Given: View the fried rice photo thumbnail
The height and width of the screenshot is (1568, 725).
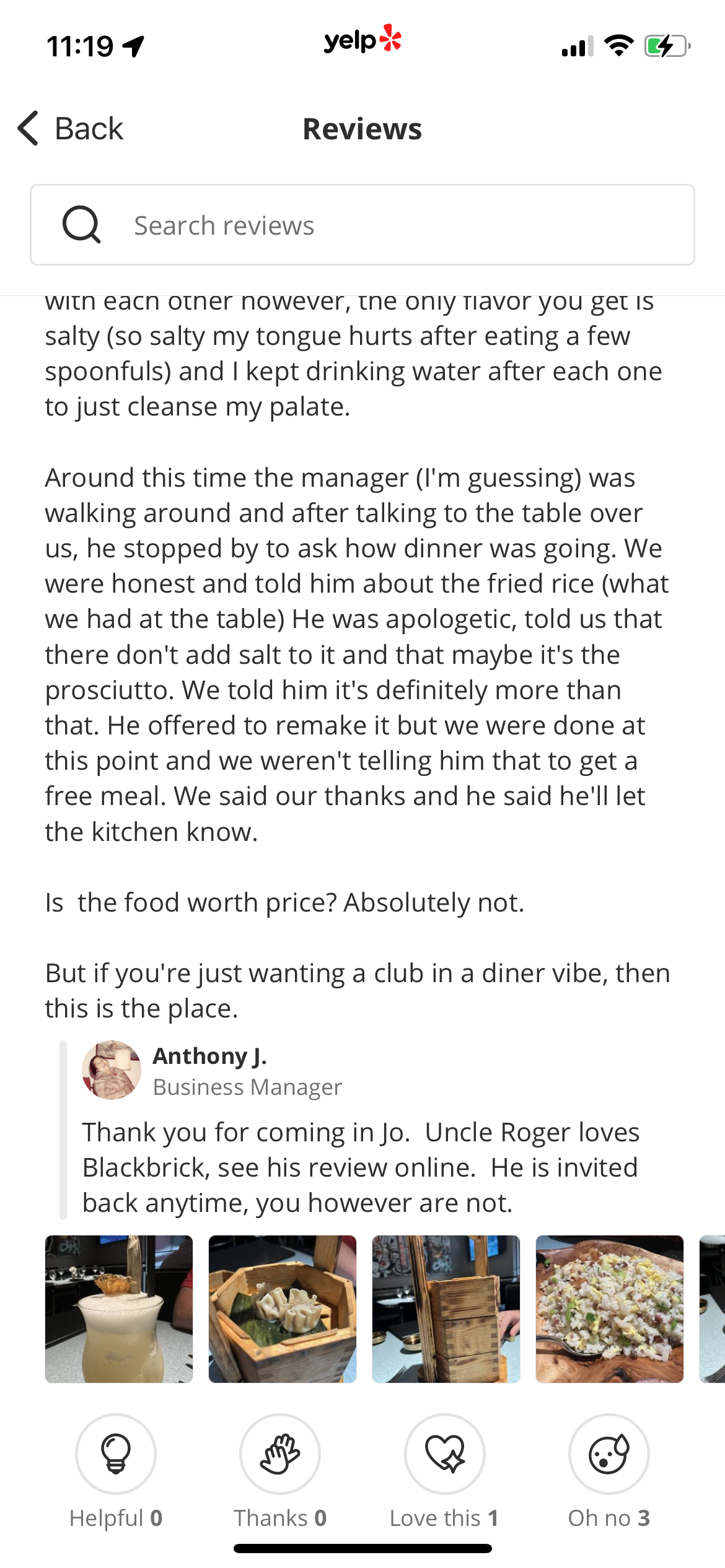Looking at the screenshot, I should (x=610, y=1309).
